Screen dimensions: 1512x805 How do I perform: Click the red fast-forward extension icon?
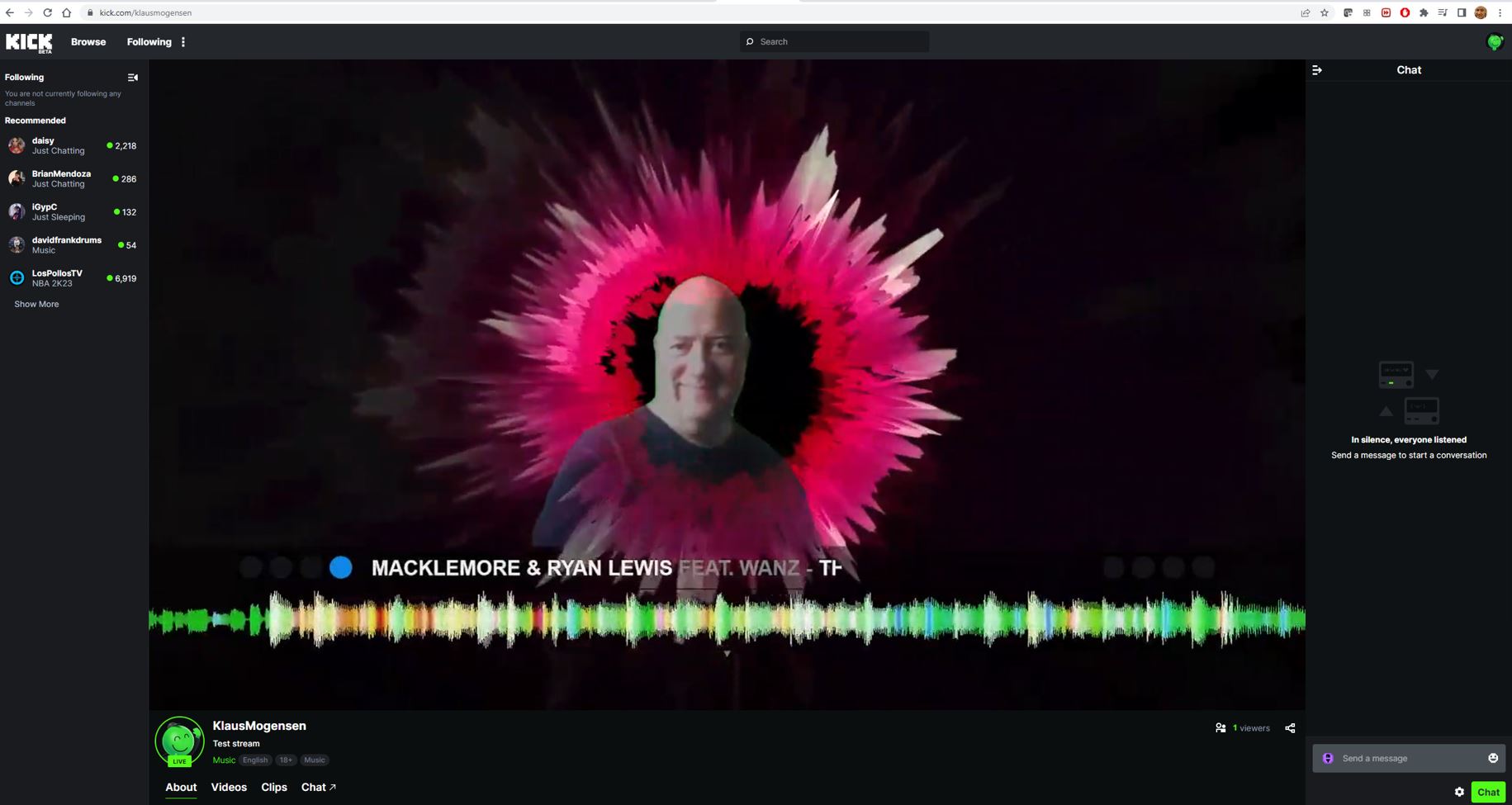point(1386,12)
